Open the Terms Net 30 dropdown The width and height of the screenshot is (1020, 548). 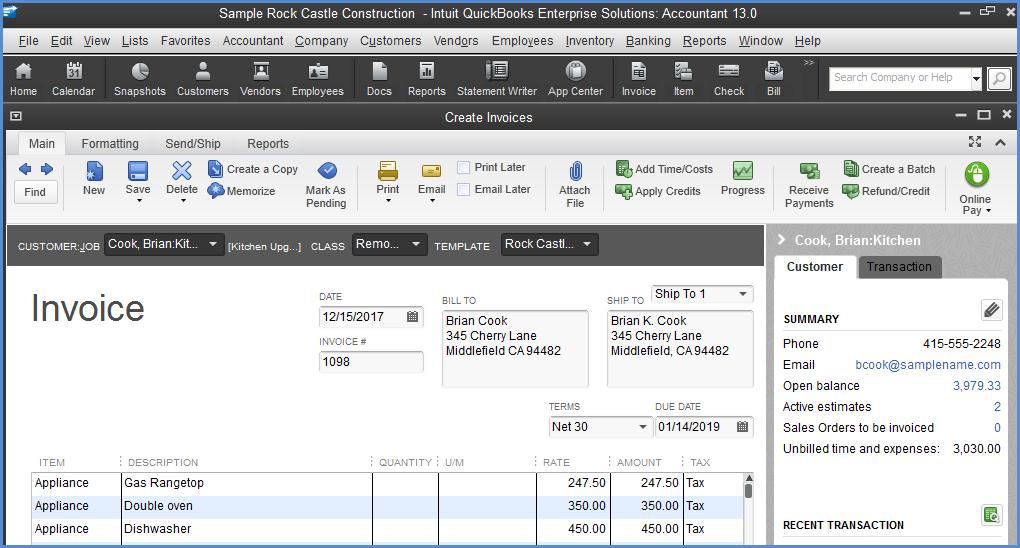click(x=643, y=427)
